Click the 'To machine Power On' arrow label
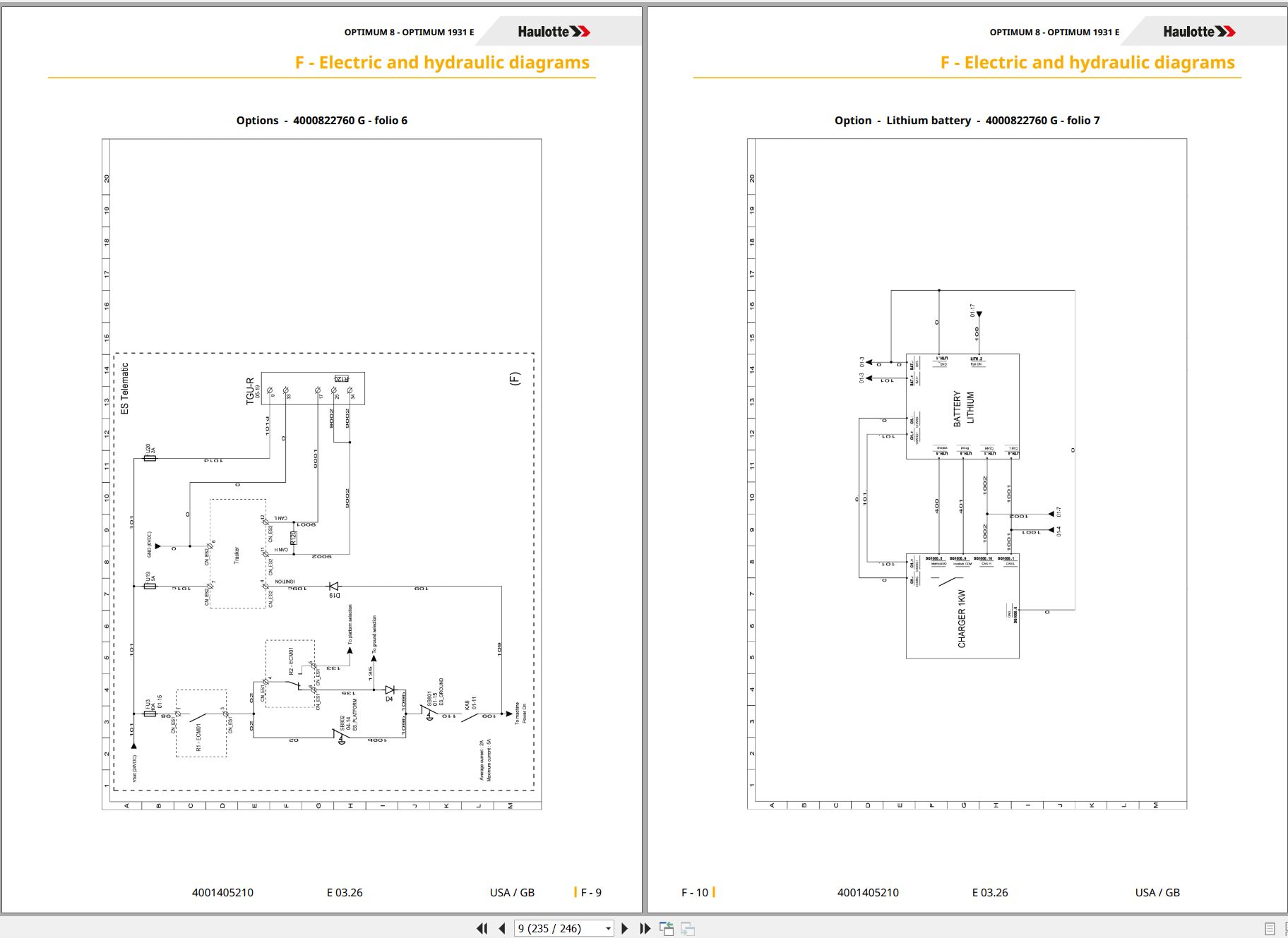Screen dimensions: 1288x938 pyautogui.click(x=520, y=713)
